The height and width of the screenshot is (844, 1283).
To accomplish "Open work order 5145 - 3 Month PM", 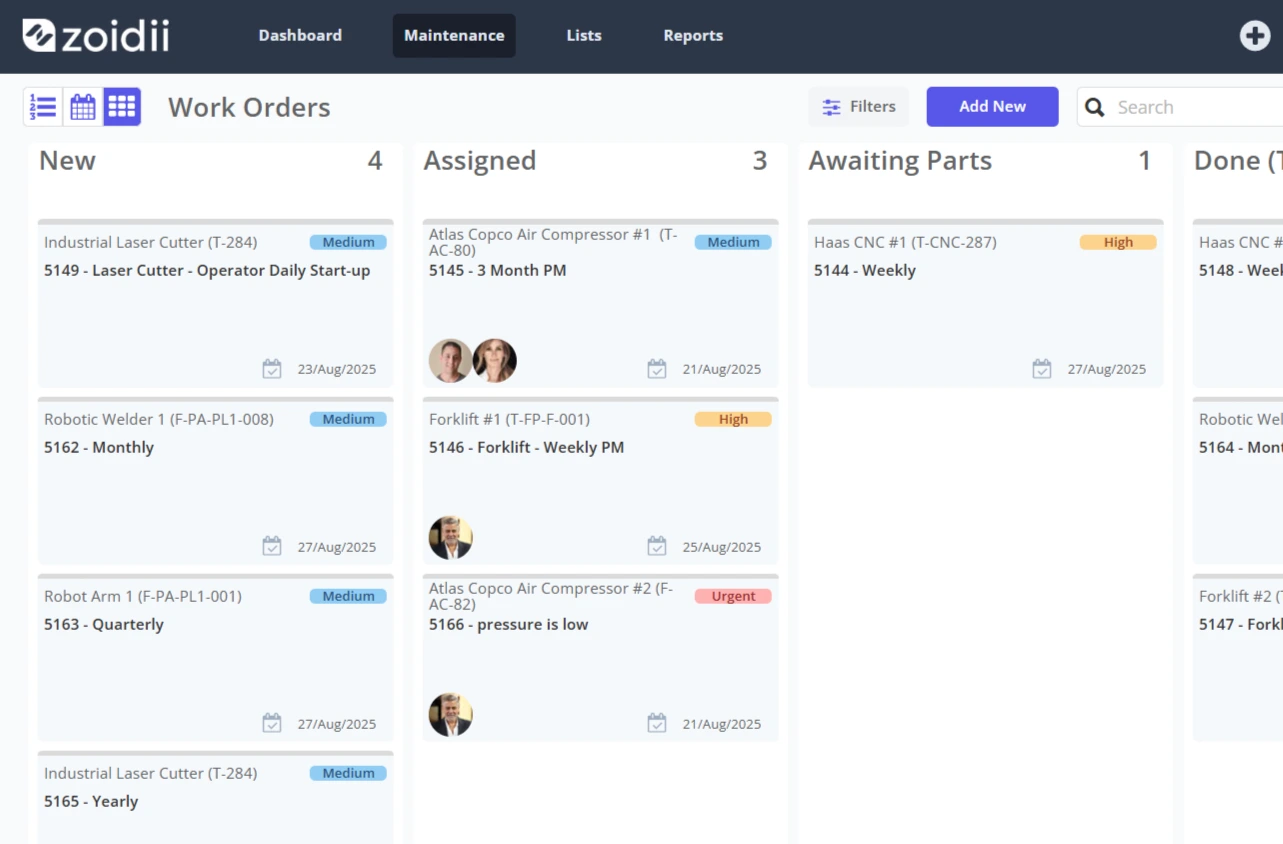I will 498,270.
